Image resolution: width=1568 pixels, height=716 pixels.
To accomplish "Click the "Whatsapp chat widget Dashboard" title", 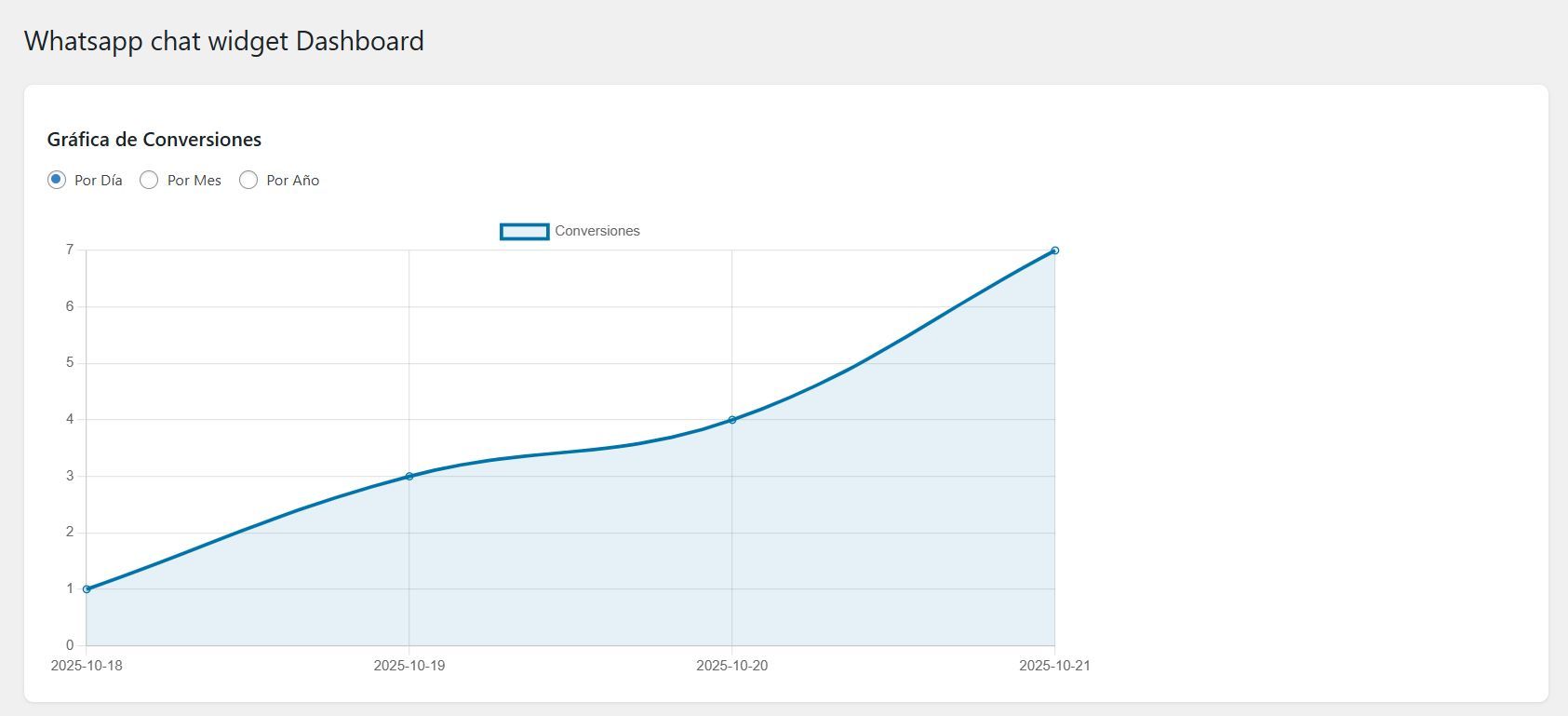I will 224,41.
